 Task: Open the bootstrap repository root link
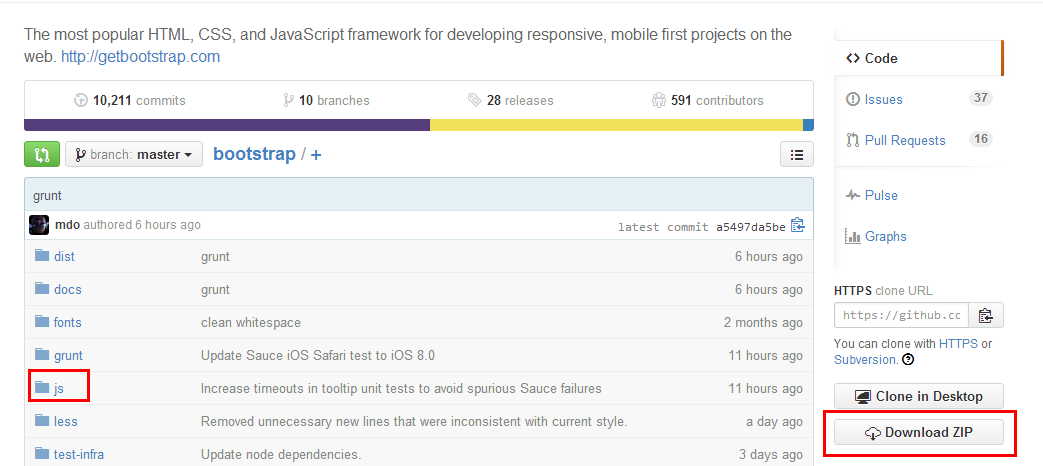coord(254,154)
